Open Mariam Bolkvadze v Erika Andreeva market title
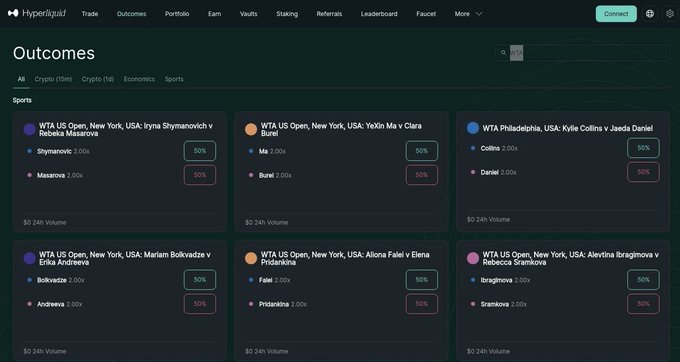Image resolution: width=680 pixels, height=362 pixels. point(125,258)
